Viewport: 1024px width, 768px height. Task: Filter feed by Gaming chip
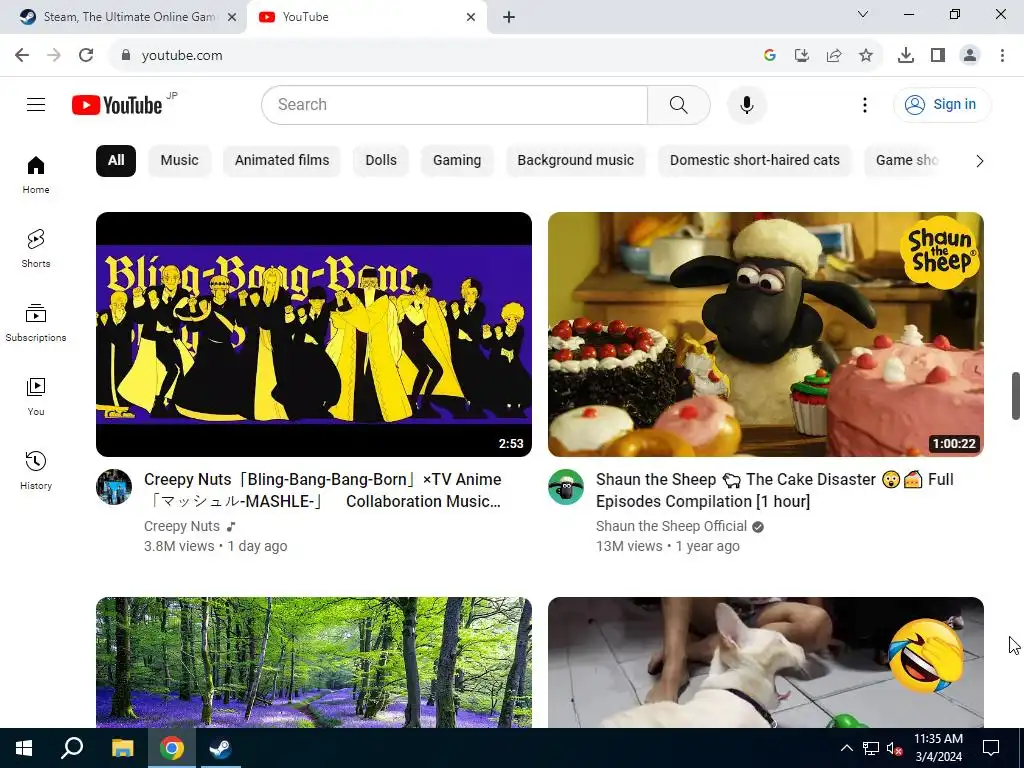(457, 161)
